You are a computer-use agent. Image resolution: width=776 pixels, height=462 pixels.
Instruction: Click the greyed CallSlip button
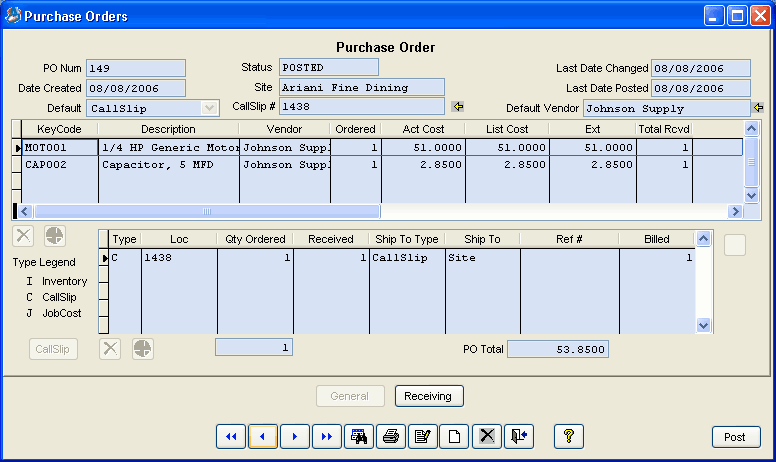(53, 349)
